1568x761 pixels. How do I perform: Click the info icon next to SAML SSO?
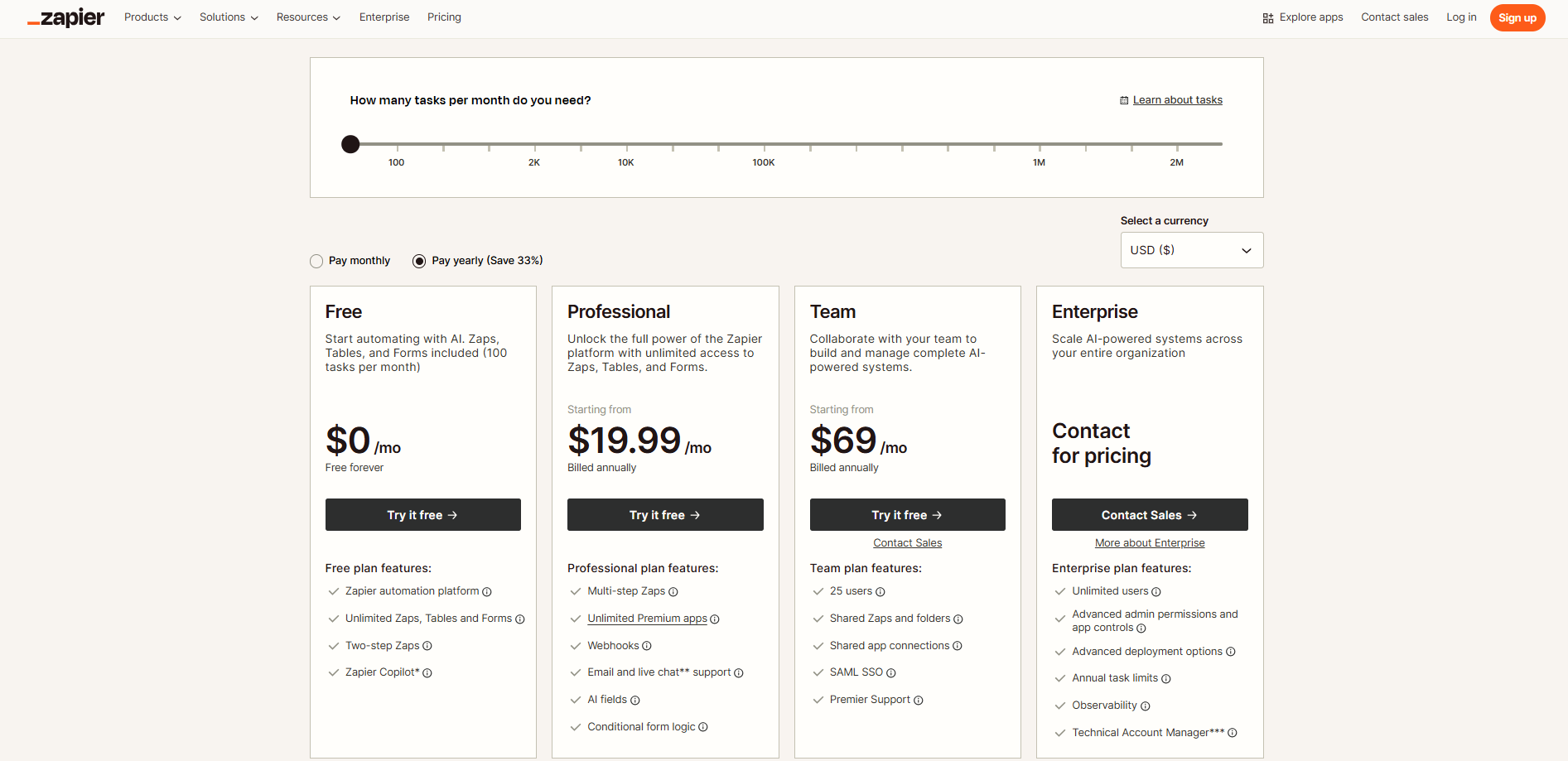tap(890, 672)
